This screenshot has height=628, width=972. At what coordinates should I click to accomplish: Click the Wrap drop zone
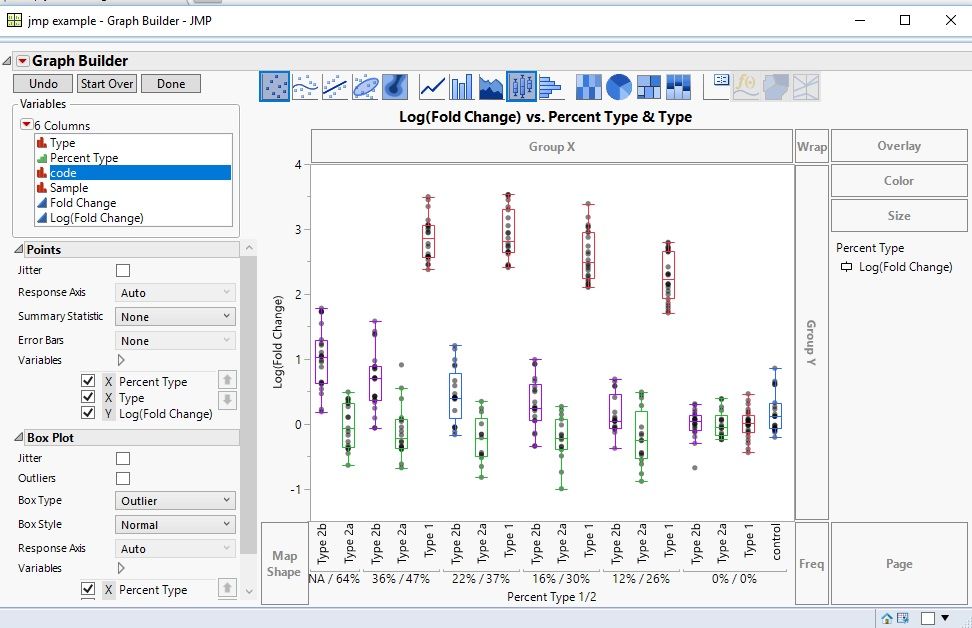pyautogui.click(x=812, y=146)
